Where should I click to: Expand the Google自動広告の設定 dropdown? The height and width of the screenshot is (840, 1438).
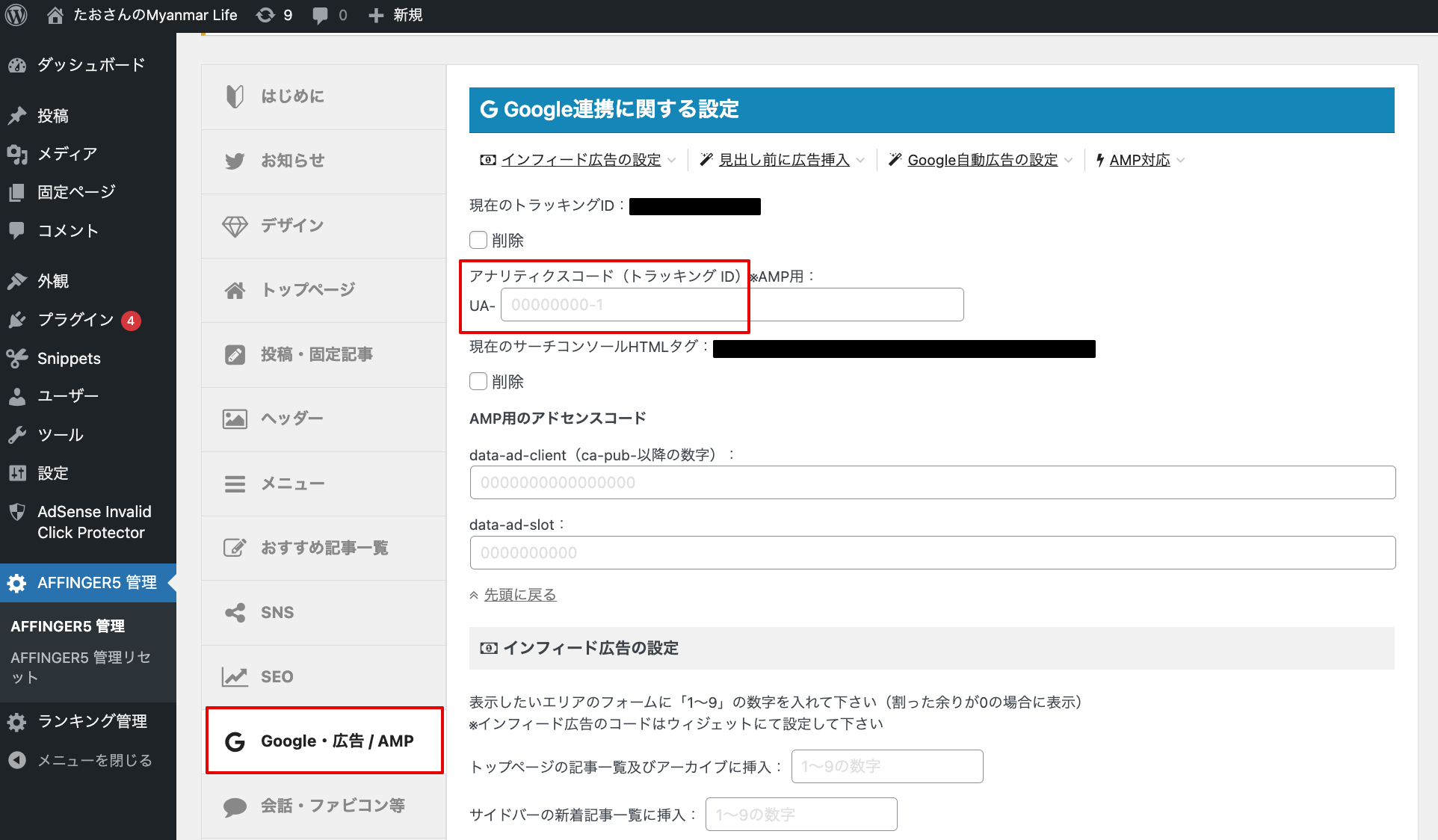983,159
